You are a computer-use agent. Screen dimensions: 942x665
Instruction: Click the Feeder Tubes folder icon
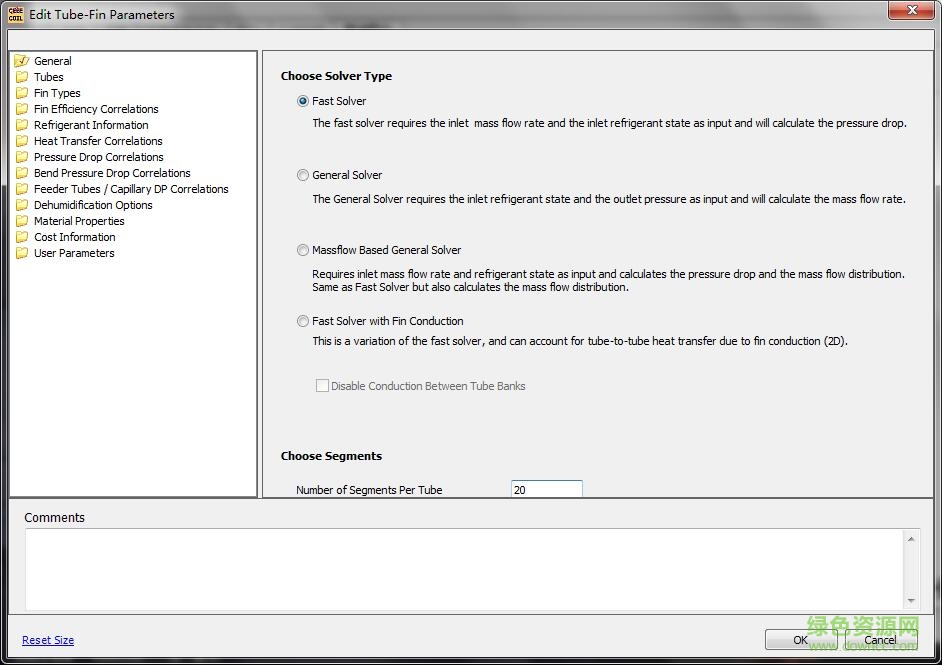click(x=22, y=189)
